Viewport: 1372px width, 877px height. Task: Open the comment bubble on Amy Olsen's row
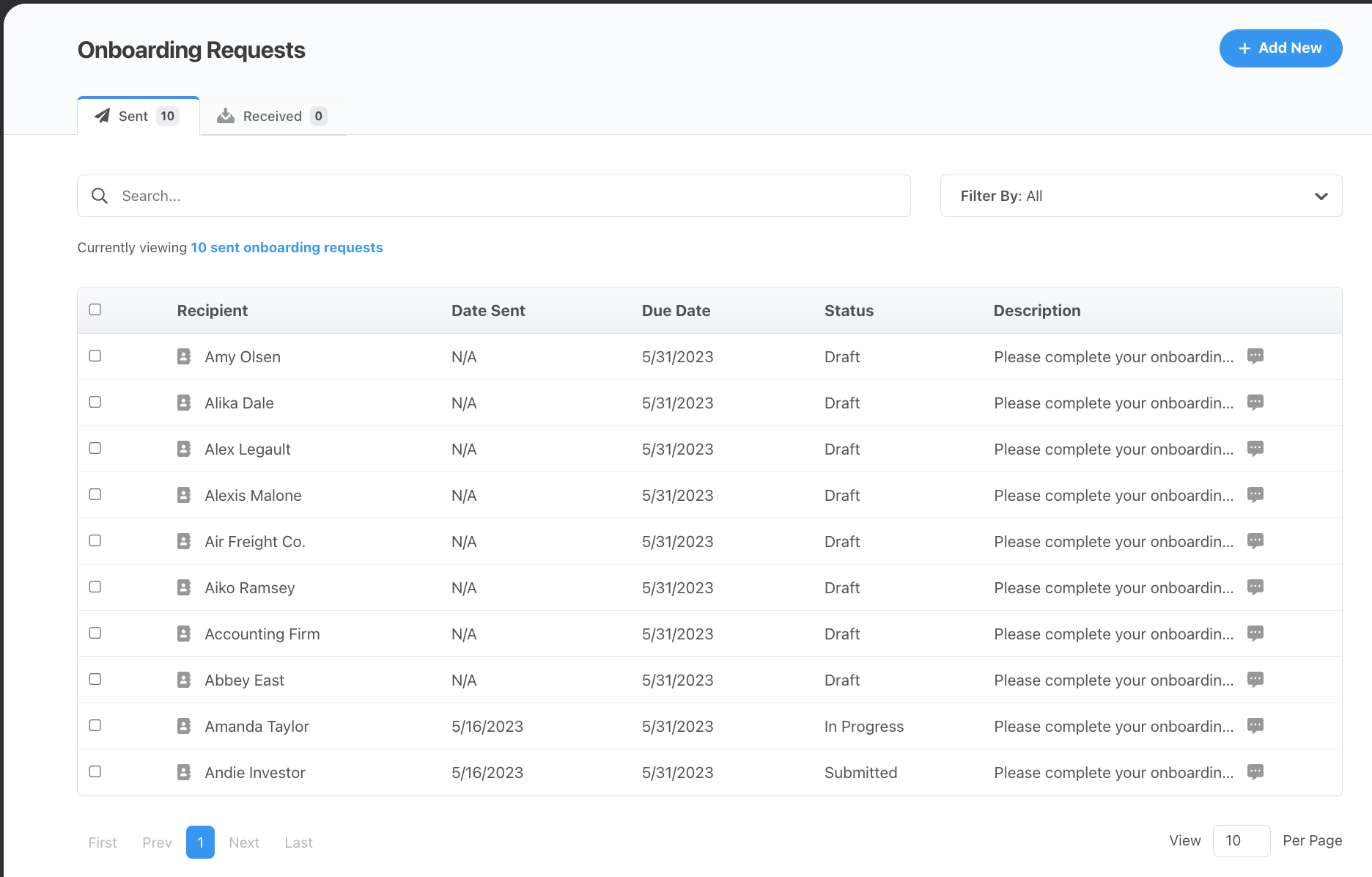1255,356
